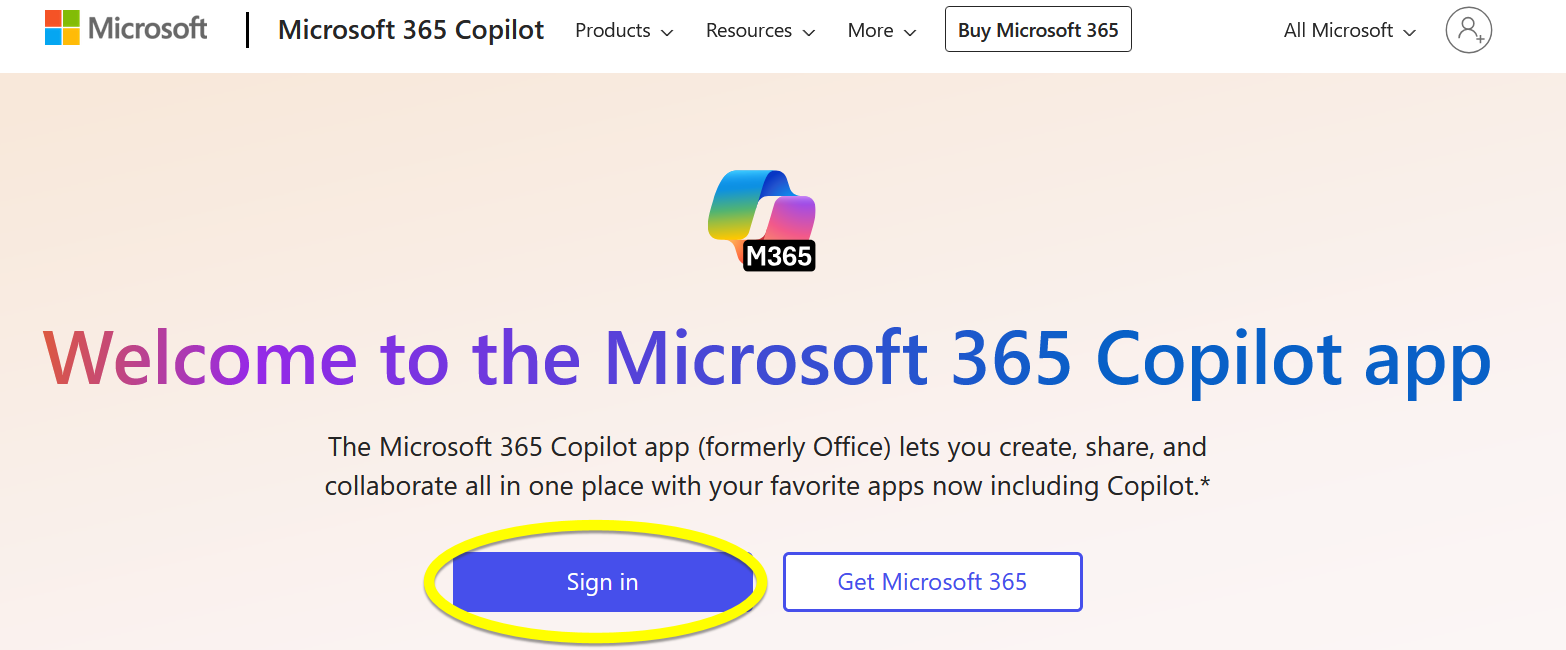Screen dimensions: 1566x650
Task: Go to Microsoft 365 Copilot header link
Action: click(411, 30)
